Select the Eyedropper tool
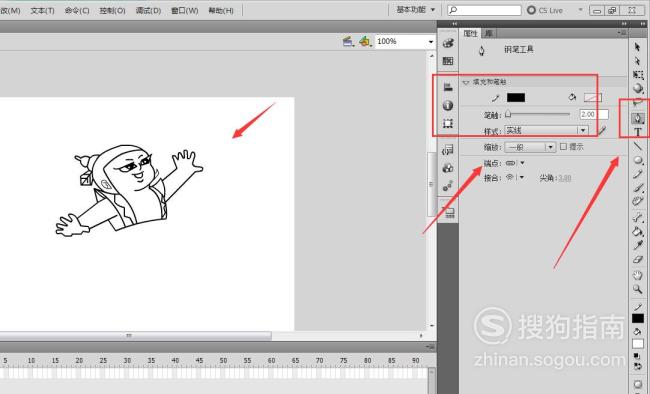The width and height of the screenshot is (650, 394). click(638, 246)
